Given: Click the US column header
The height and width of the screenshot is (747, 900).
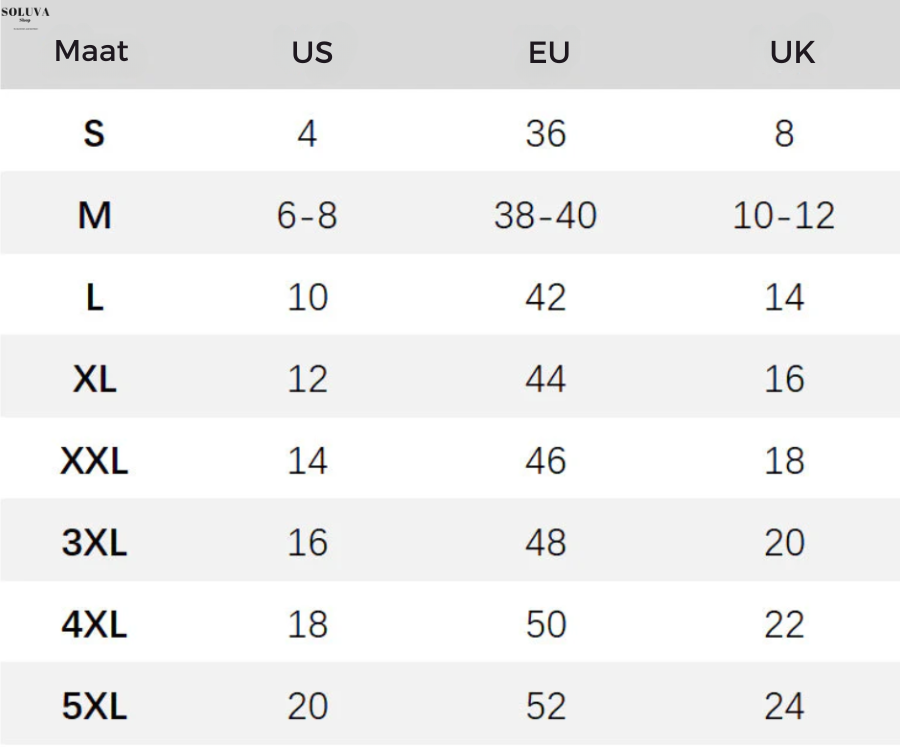Looking at the screenshot, I should (312, 52).
